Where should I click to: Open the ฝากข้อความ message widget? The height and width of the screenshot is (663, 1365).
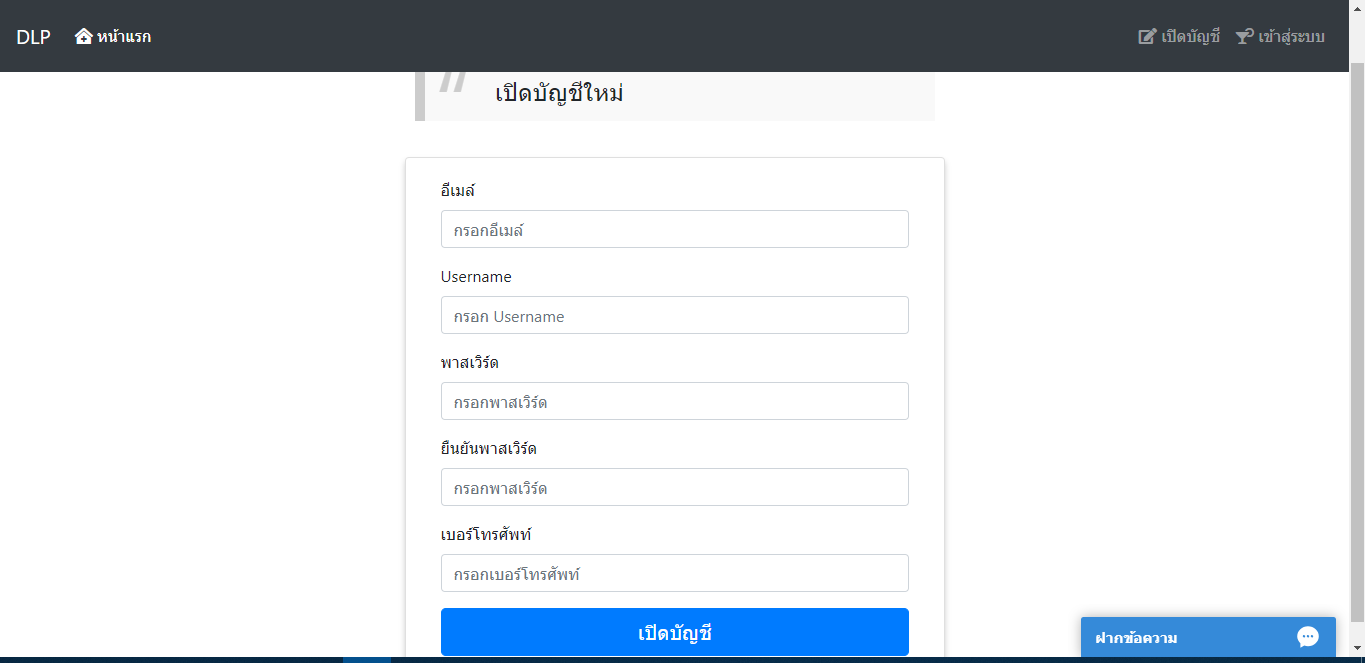point(1137,638)
